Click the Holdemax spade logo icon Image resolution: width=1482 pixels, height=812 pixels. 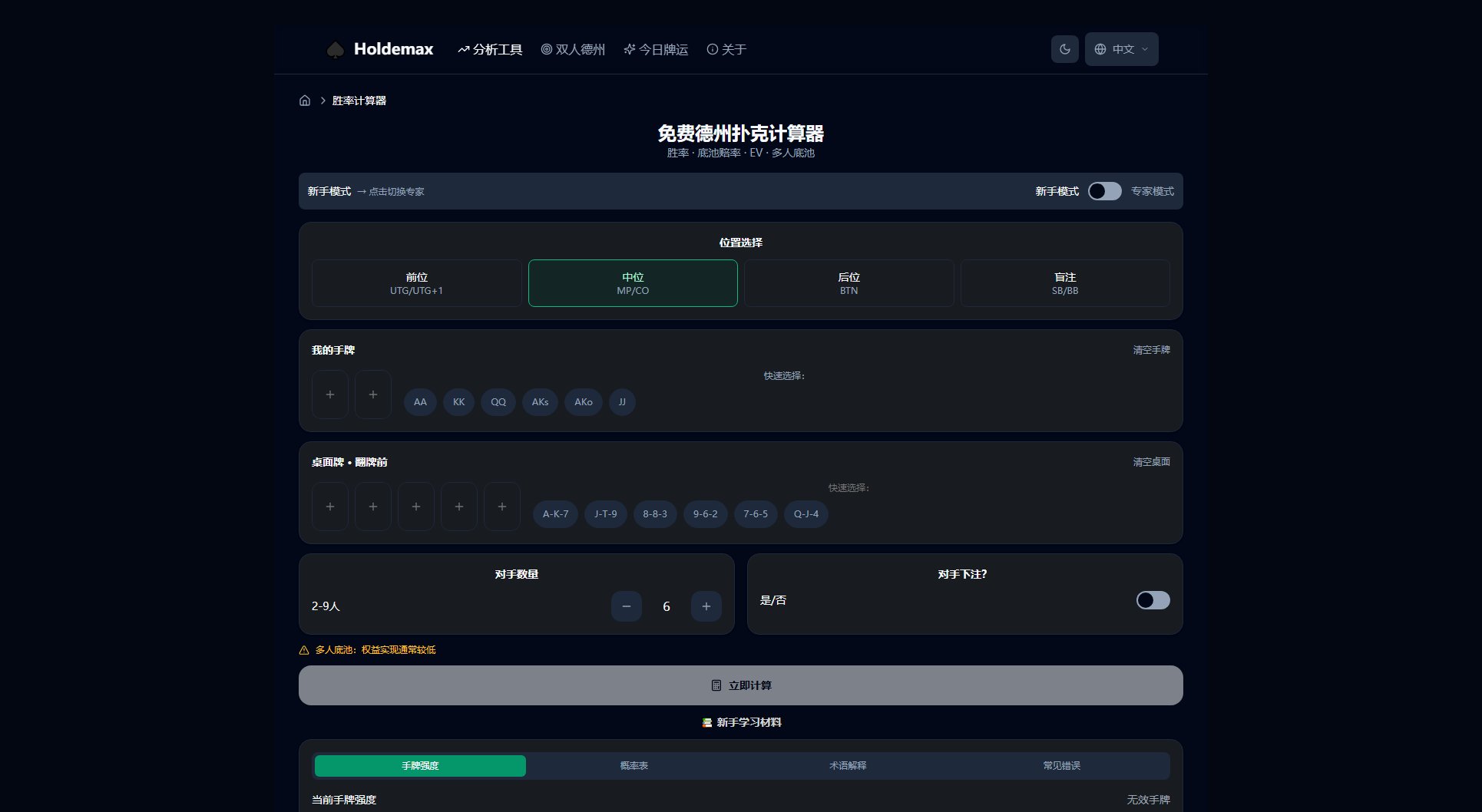coord(335,50)
